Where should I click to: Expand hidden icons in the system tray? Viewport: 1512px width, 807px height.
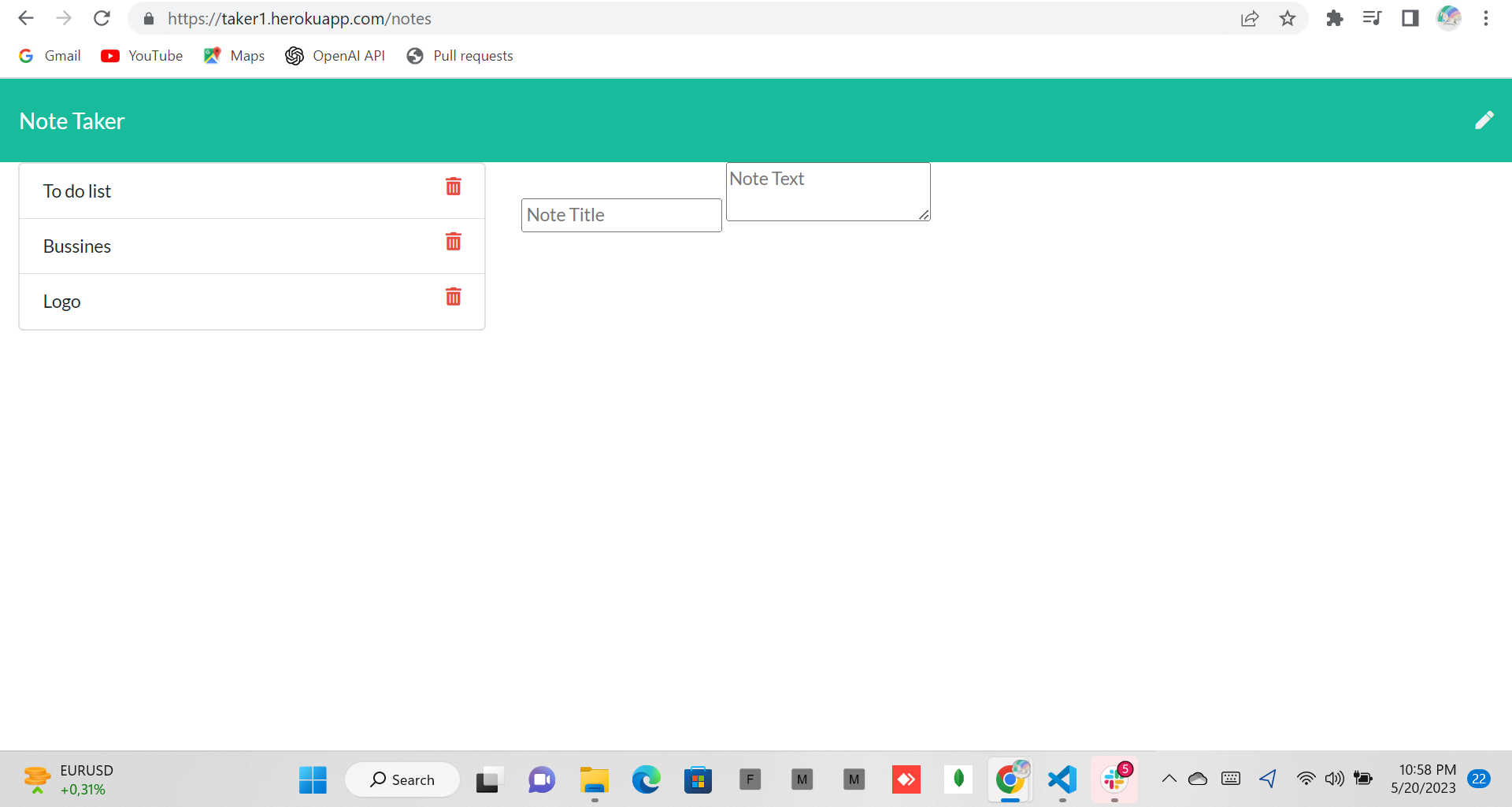click(1169, 779)
